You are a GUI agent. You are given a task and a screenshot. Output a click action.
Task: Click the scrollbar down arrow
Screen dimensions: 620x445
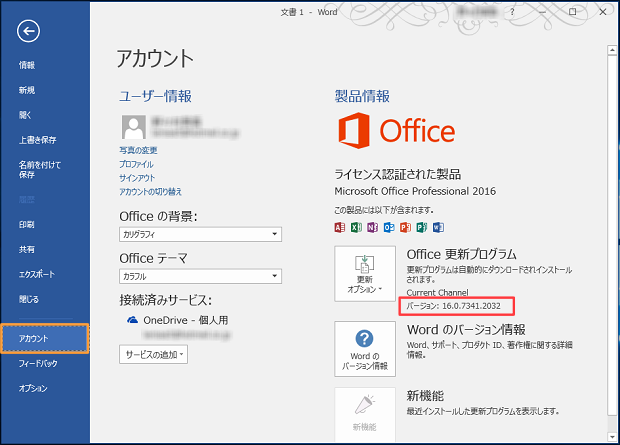(612, 437)
